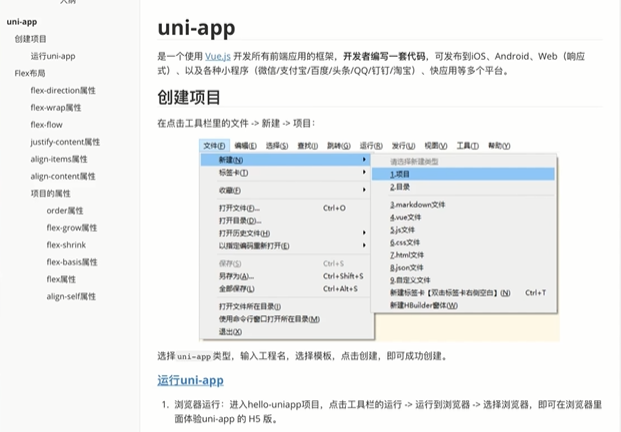Image resolution: width=621 pixels, height=432 pixels.
Task: Choose 以指定编码重新打开(E) entry
Action: click(x=286, y=246)
